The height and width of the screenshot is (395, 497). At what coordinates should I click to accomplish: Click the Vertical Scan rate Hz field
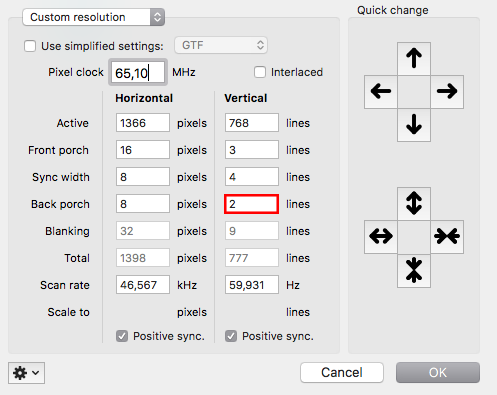[252, 285]
